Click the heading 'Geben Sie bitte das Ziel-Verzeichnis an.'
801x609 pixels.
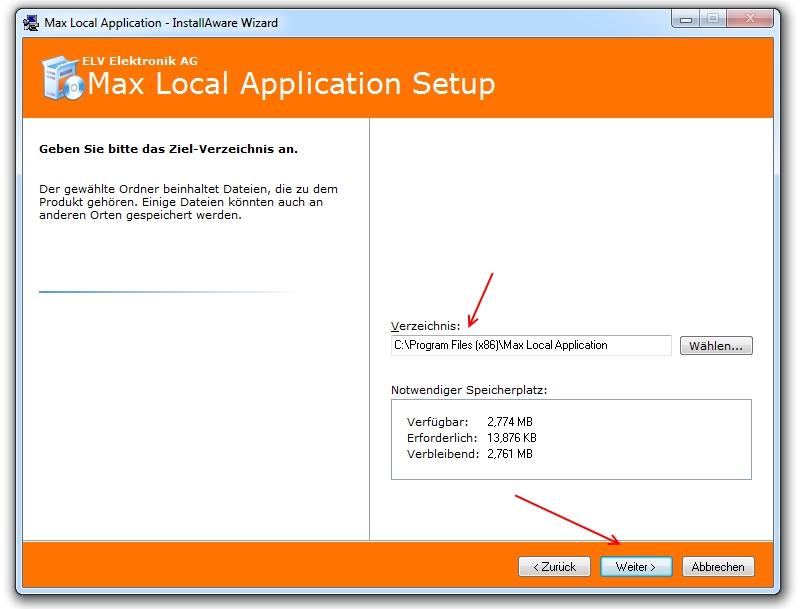point(169,149)
